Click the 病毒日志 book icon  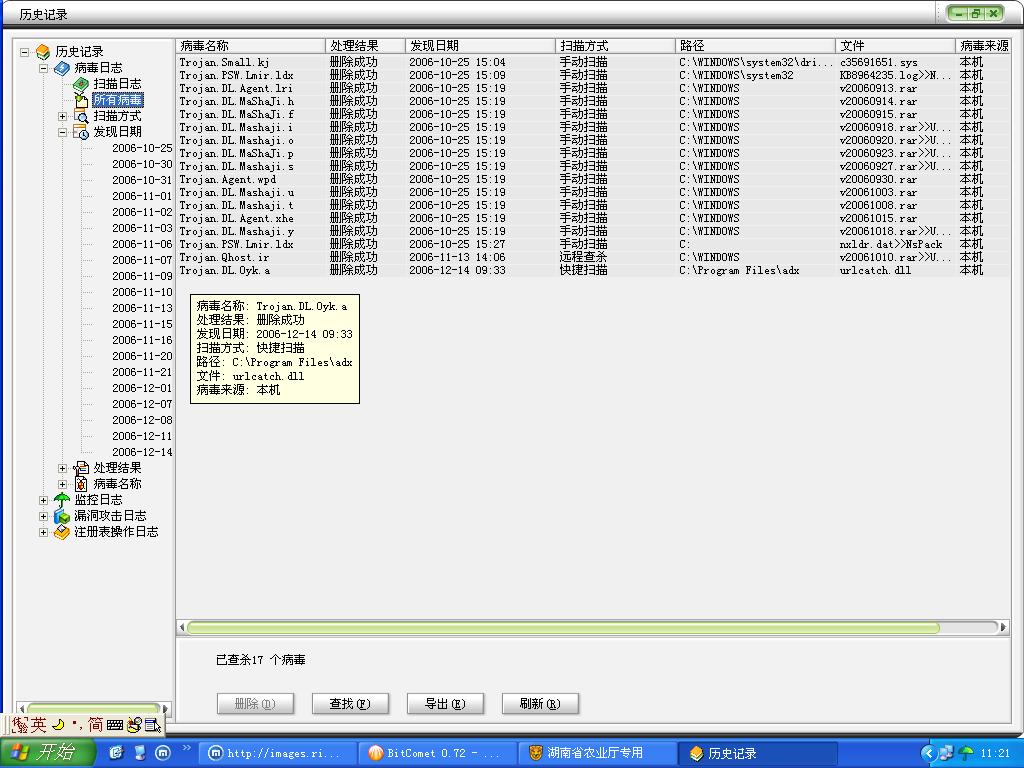[62, 68]
